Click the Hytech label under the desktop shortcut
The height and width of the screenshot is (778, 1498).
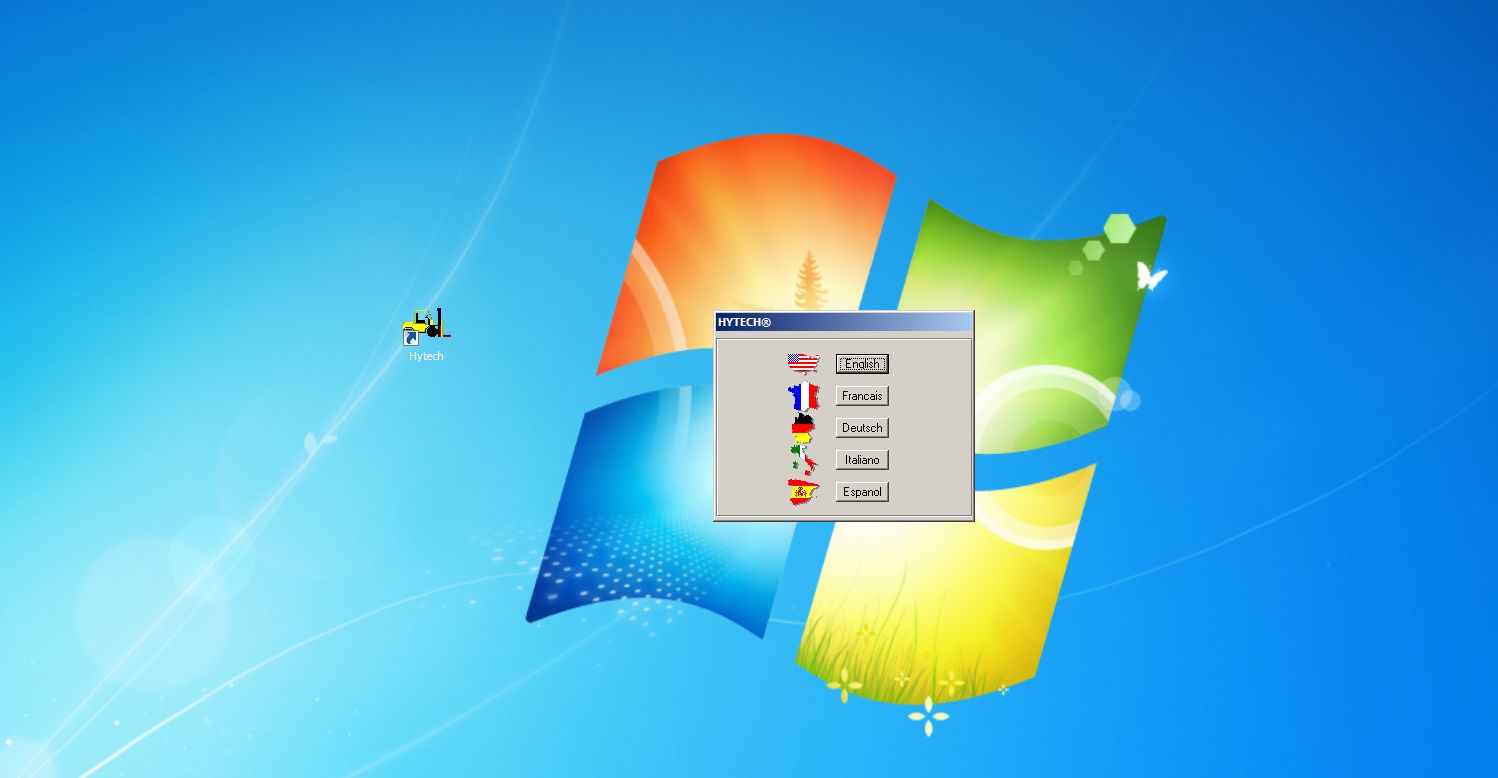pyautogui.click(x=426, y=356)
